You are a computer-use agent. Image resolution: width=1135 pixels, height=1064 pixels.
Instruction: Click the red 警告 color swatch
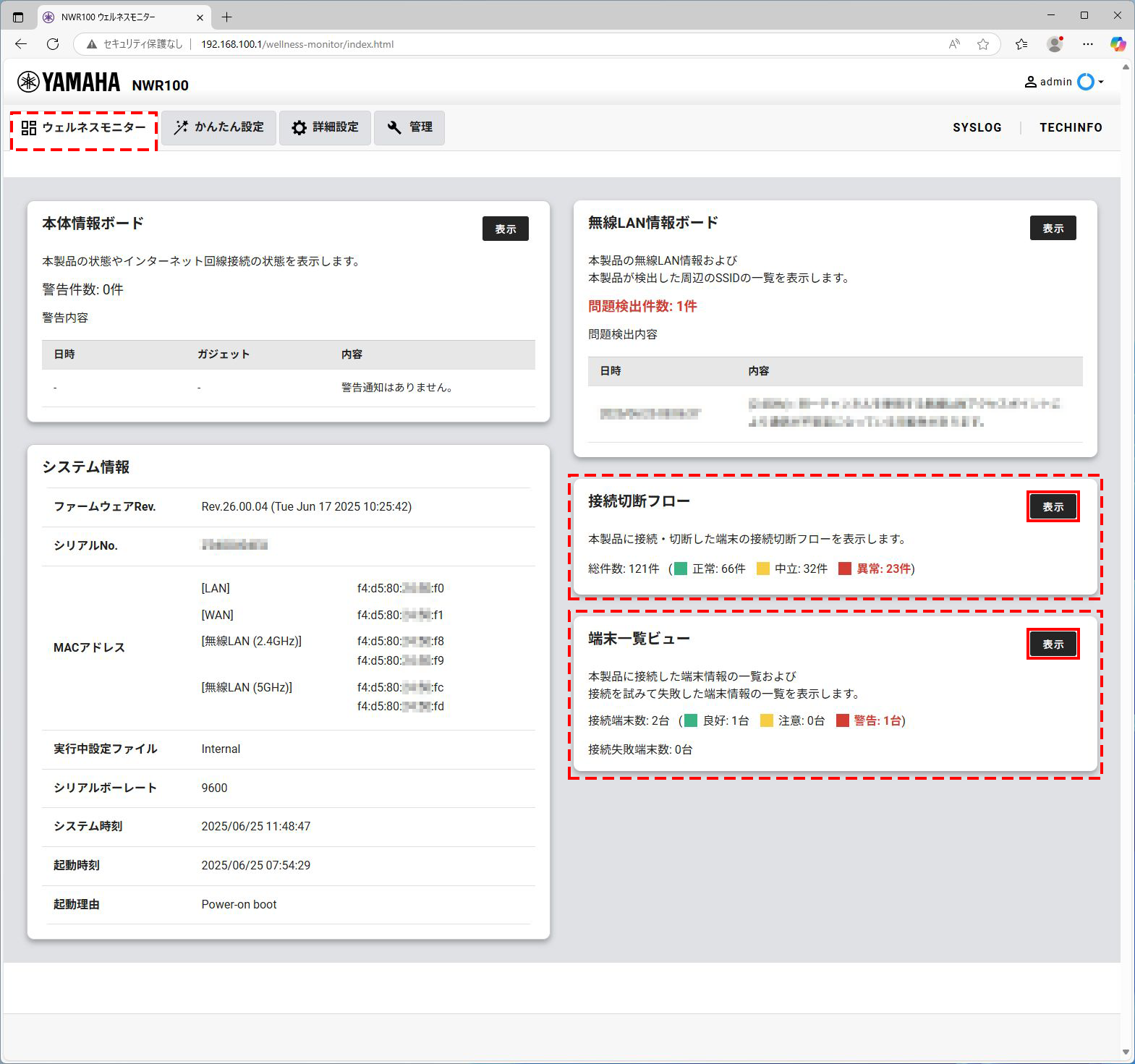pyautogui.click(x=842, y=720)
